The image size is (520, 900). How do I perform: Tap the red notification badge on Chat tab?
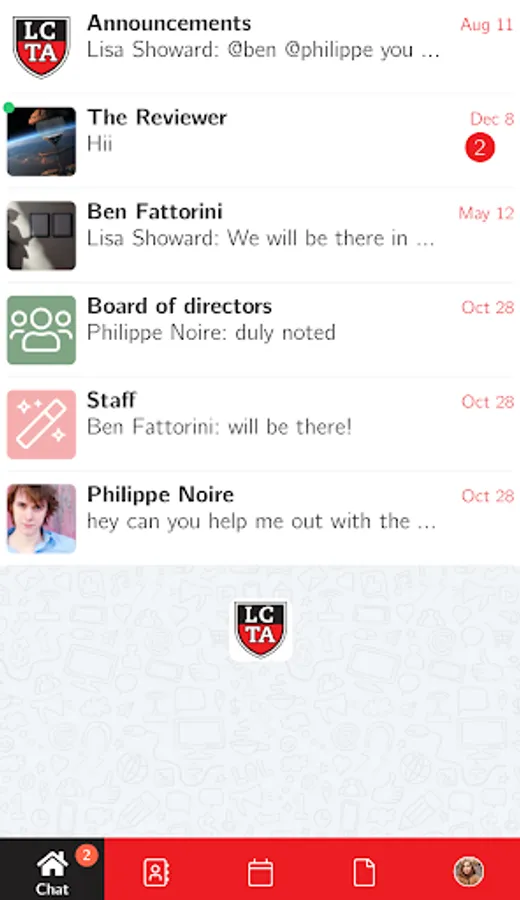86,855
